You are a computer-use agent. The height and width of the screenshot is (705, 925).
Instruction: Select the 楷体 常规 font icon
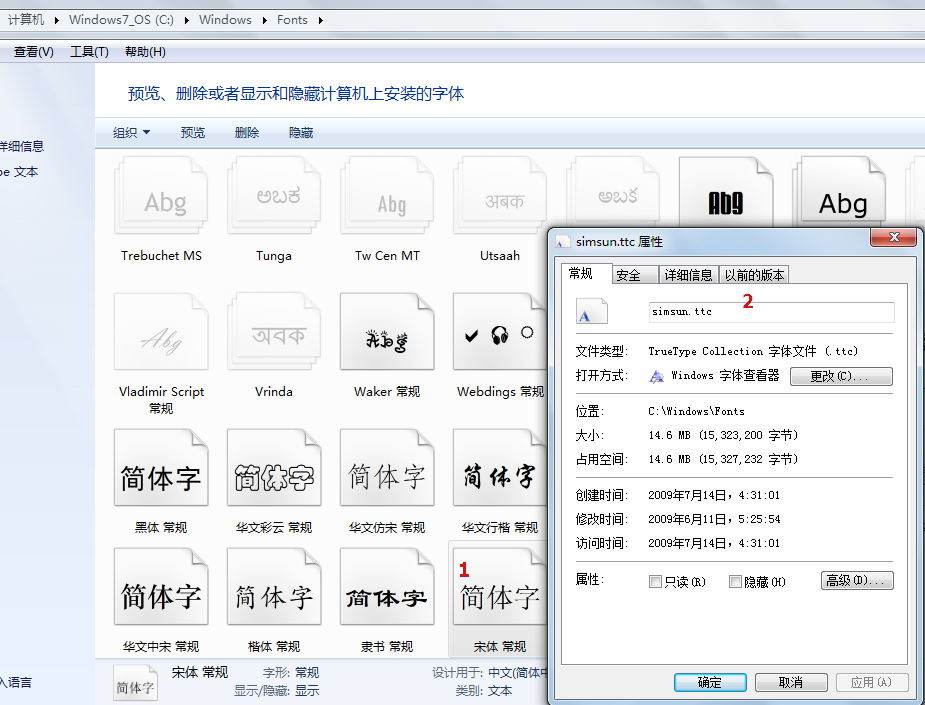coord(274,586)
